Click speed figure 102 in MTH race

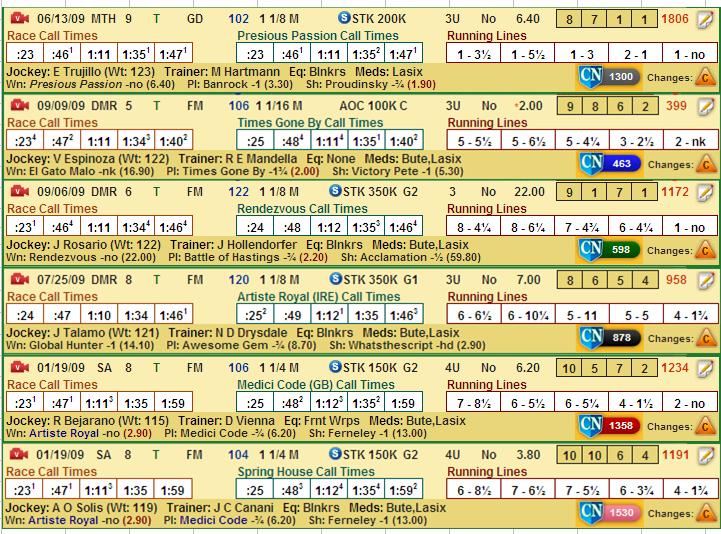click(x=238, y=19)
